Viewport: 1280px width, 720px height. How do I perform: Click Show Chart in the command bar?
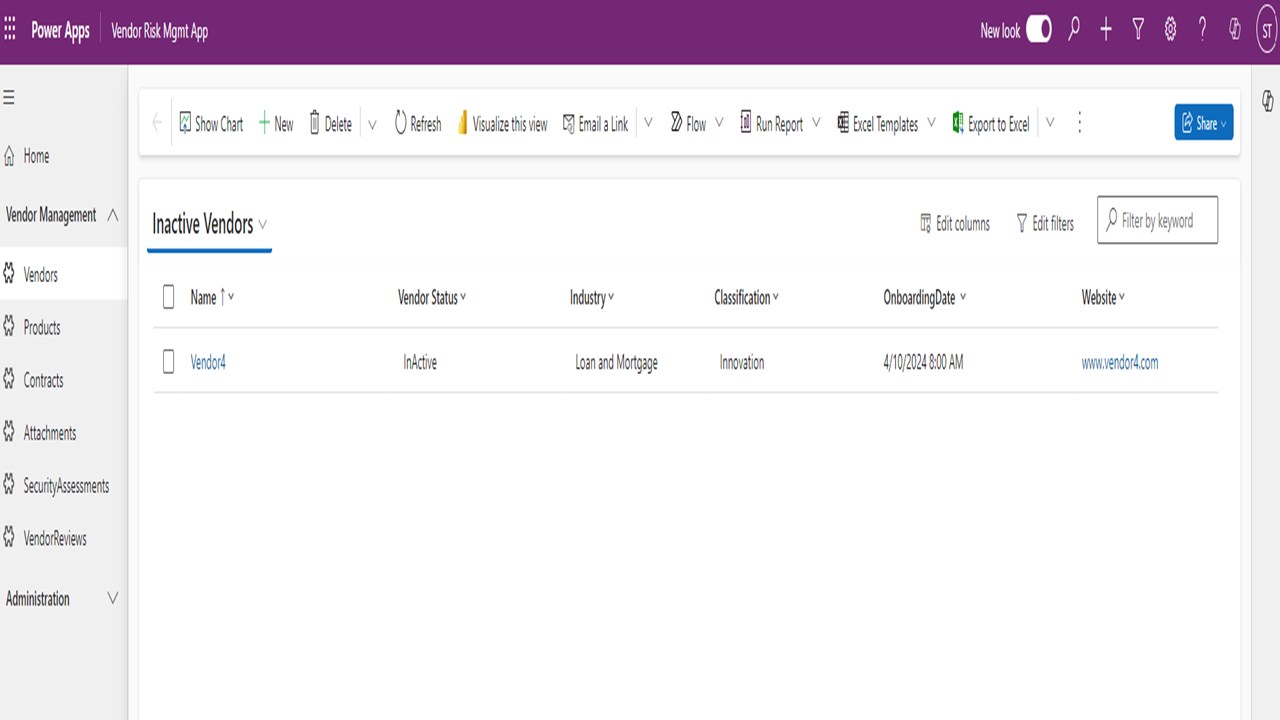[211, 124]
